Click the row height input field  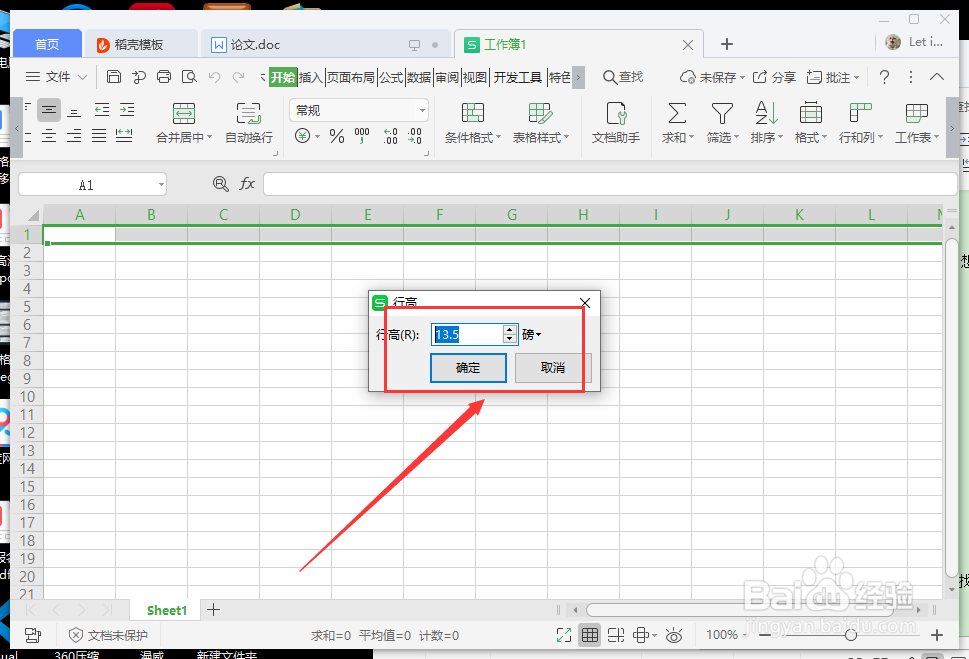point(467,334)
